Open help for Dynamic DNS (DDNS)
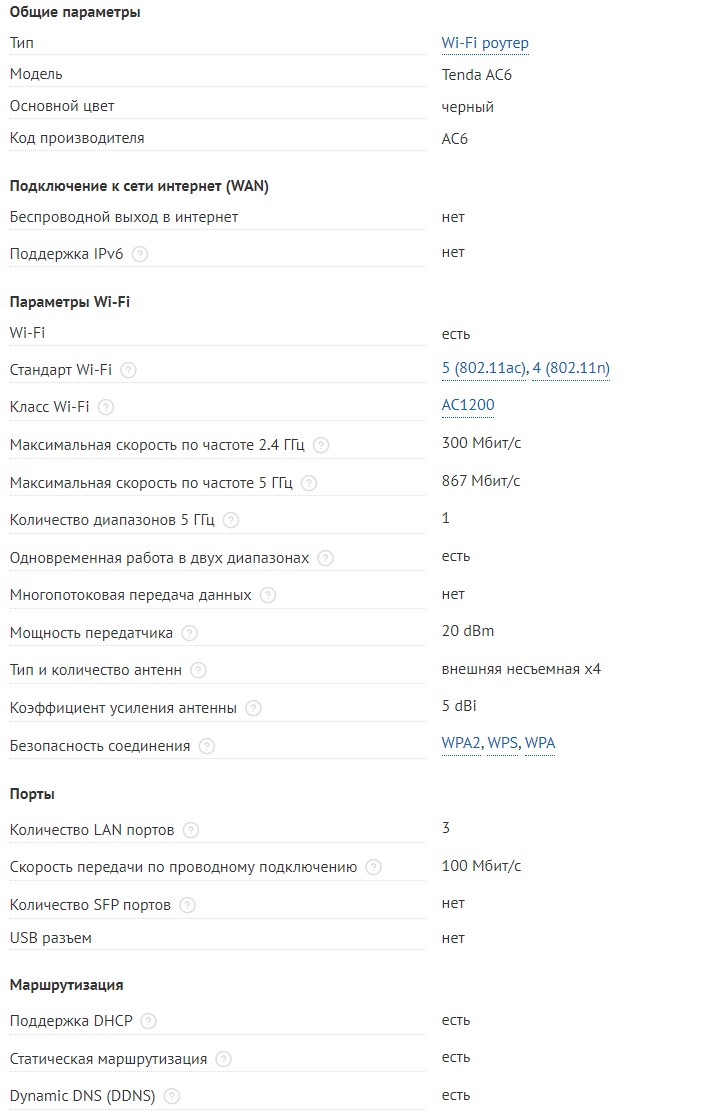This screenshot has width=712, height=1117. [x=172, y=1096]
